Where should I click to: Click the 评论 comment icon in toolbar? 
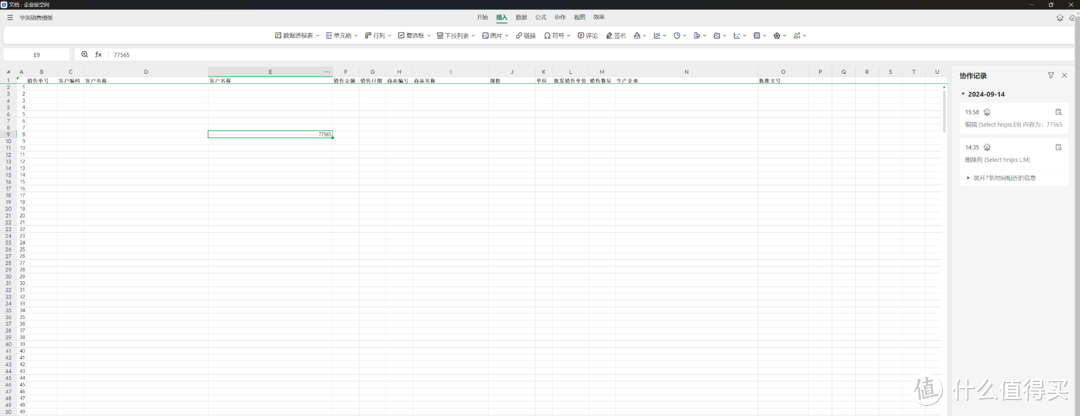586,35
